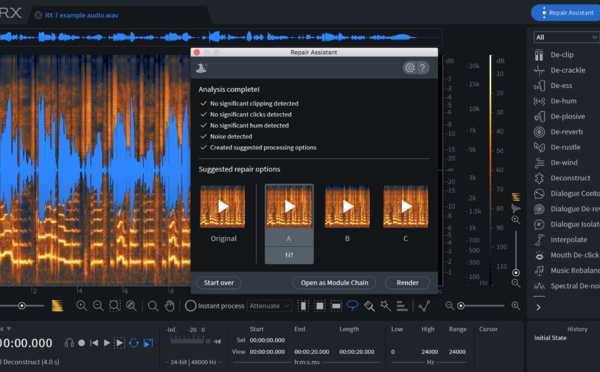Close the Repair Assistant window
The height and width of the screenshot is (372, 600).
click(x=197, y=52)
